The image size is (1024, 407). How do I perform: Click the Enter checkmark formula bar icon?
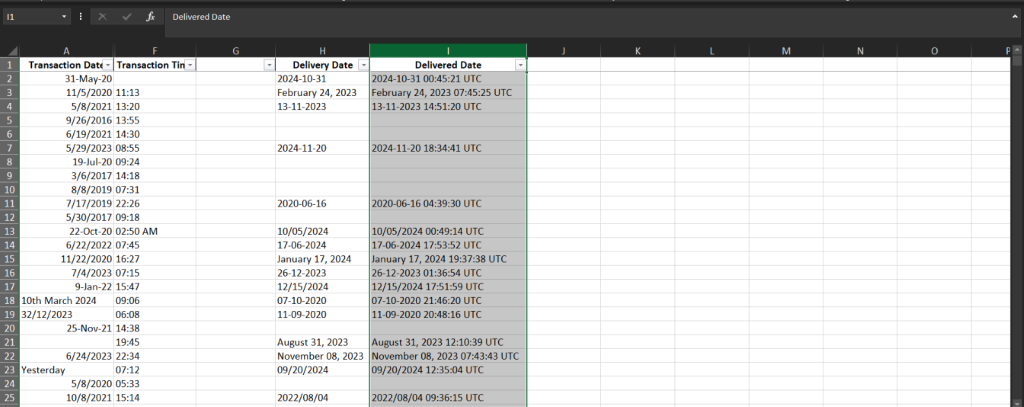pos(127,17)
